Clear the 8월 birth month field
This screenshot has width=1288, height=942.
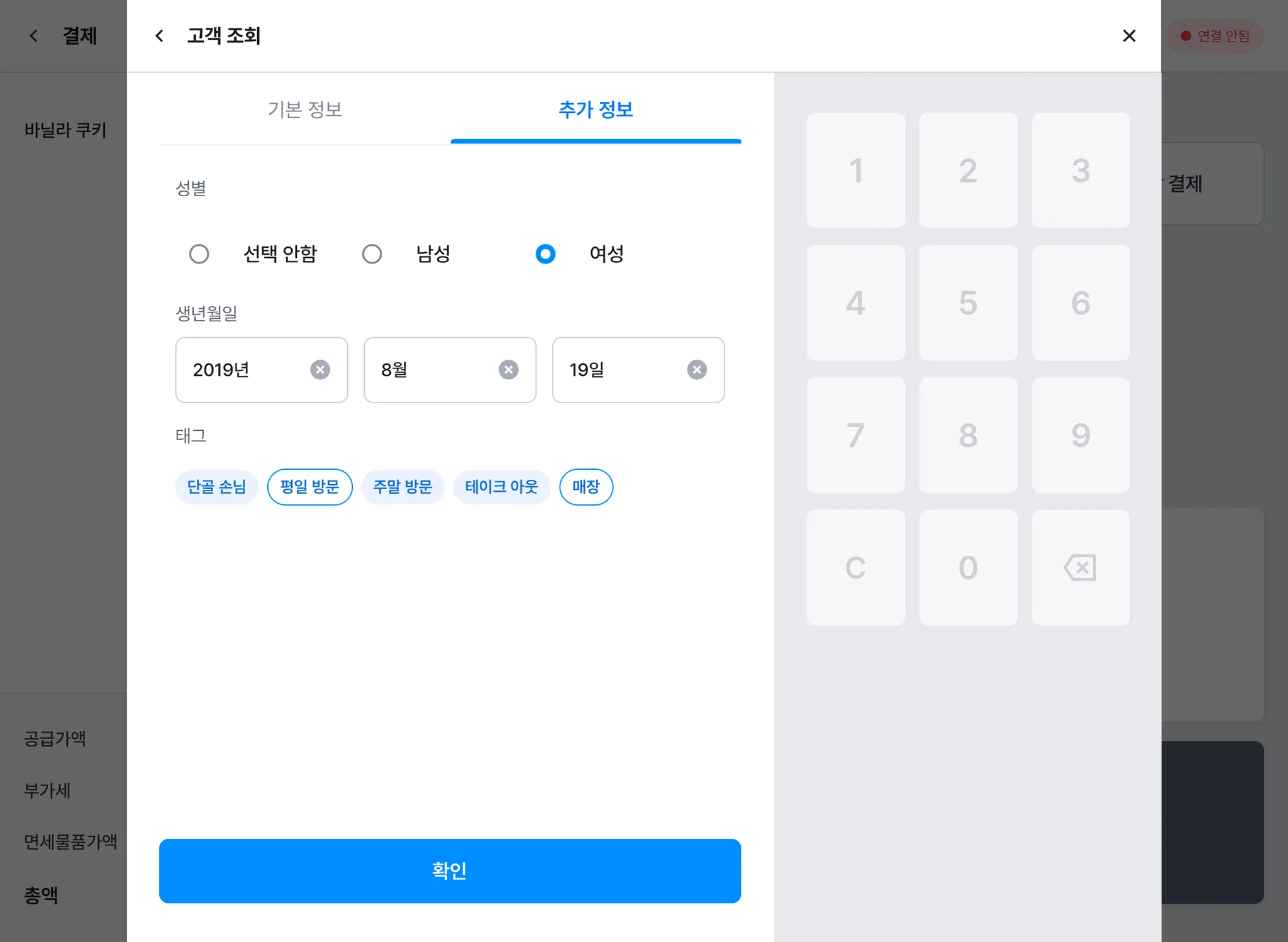click(508, 370)
